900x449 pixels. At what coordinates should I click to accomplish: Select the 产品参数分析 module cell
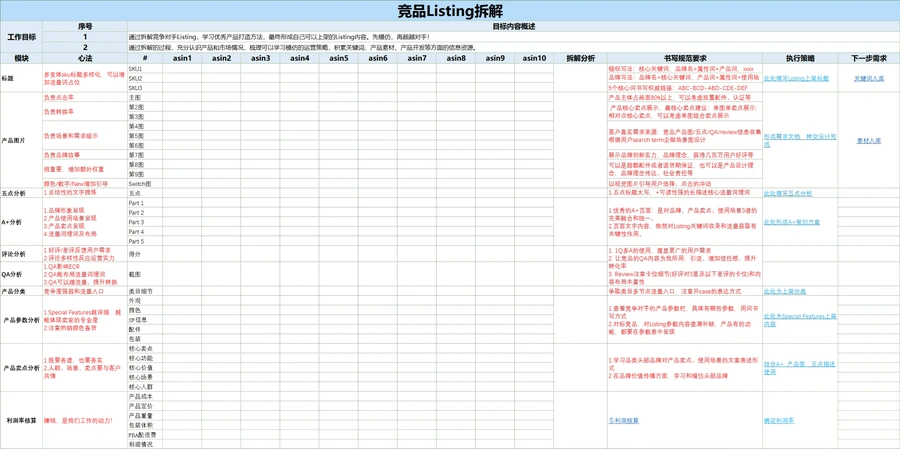pos(21,320)
